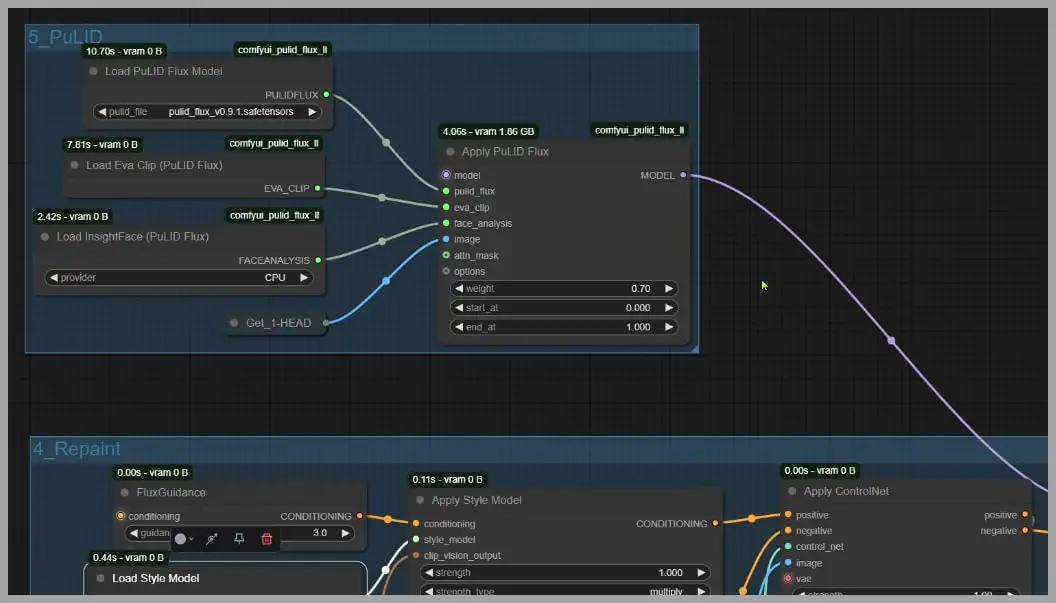This screenshot has height=603, width=1056.
Task: Increase end_at with right arrow
Action: (669, 327)
